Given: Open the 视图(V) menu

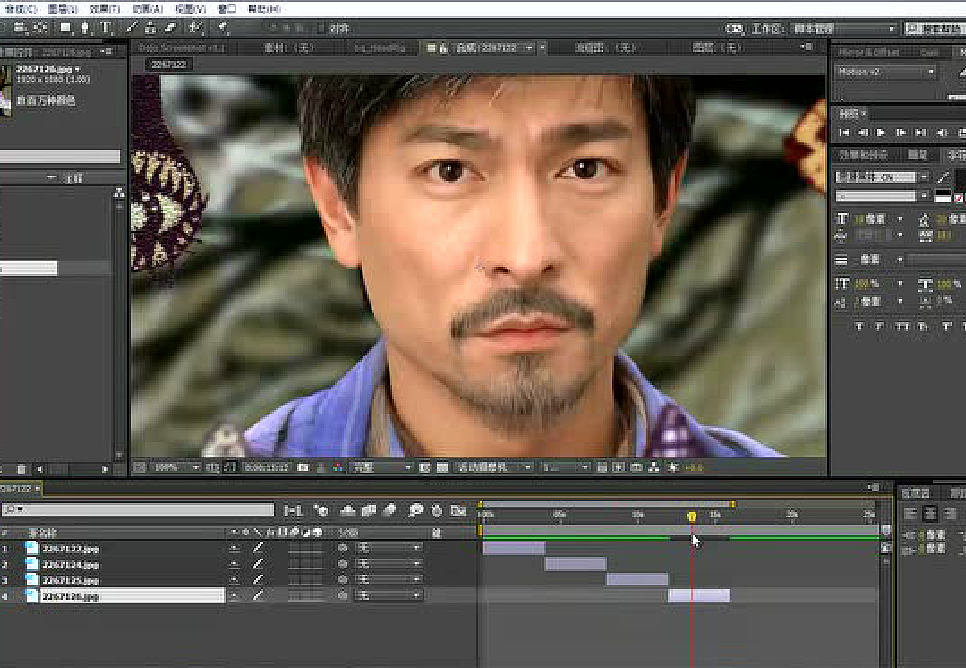Looking at the screenshot, I should click(190, 9).
